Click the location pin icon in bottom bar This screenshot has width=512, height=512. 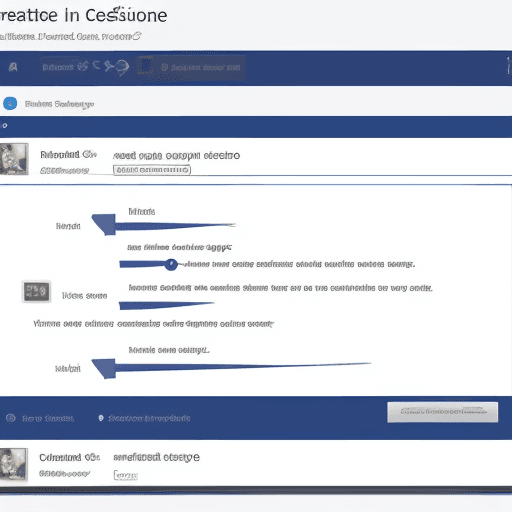click(101, 418)
